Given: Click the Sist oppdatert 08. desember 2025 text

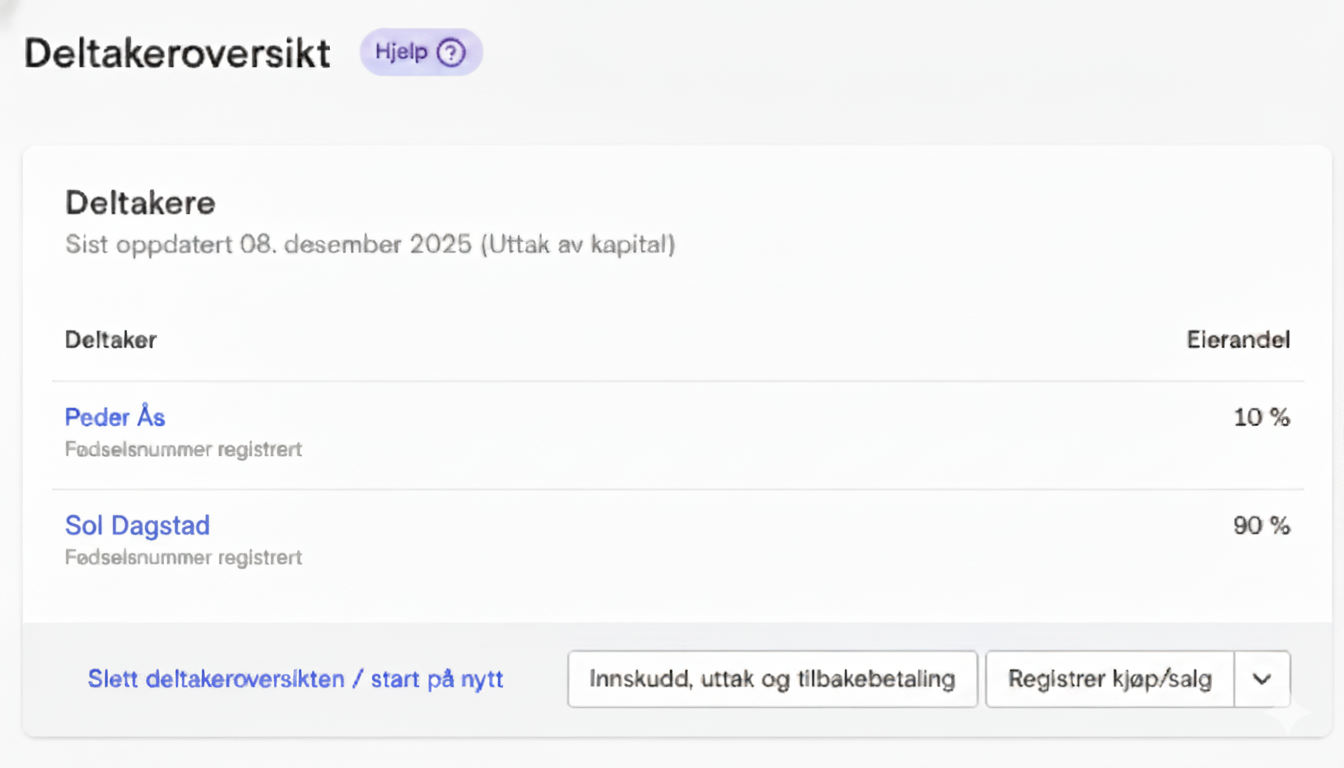Looking at the screenshot, I should pos(370,244).
